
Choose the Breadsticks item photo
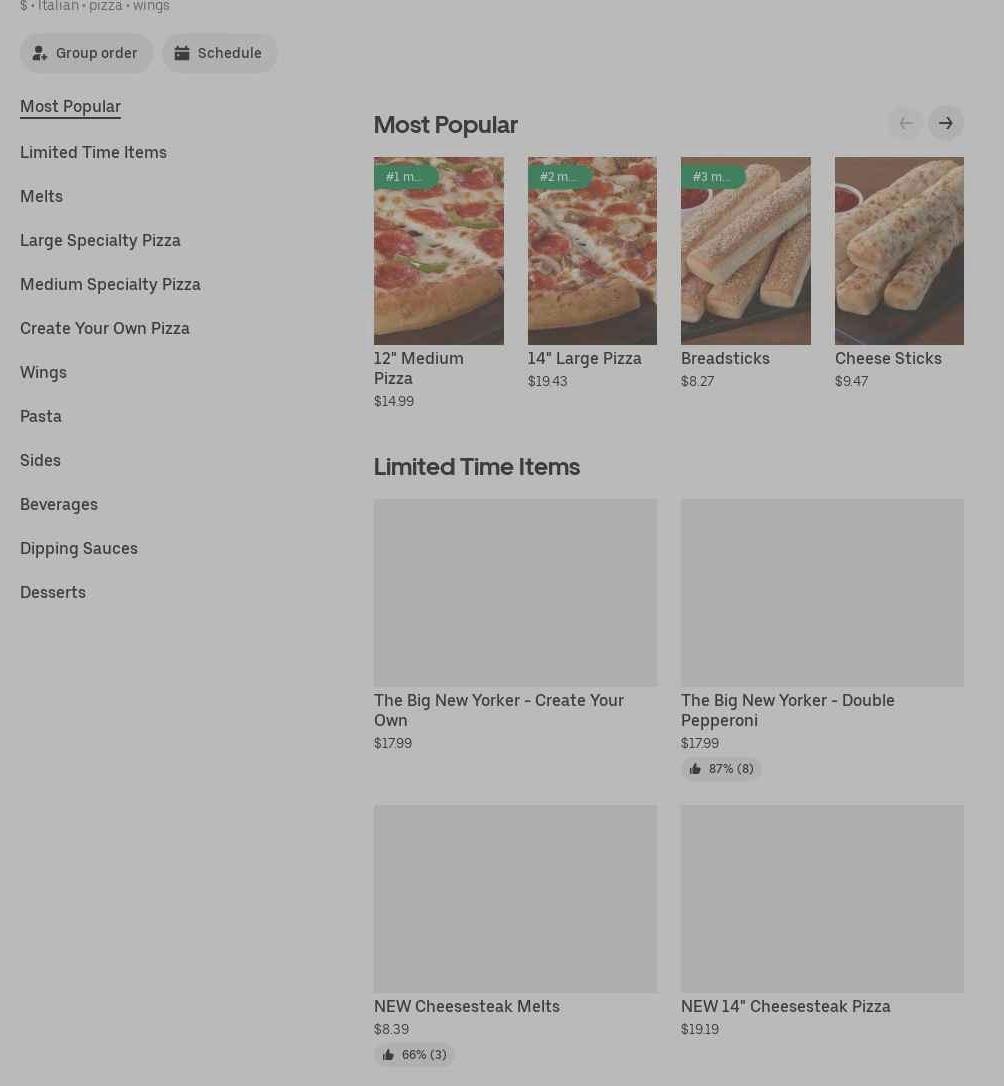(x=745, y=251)
